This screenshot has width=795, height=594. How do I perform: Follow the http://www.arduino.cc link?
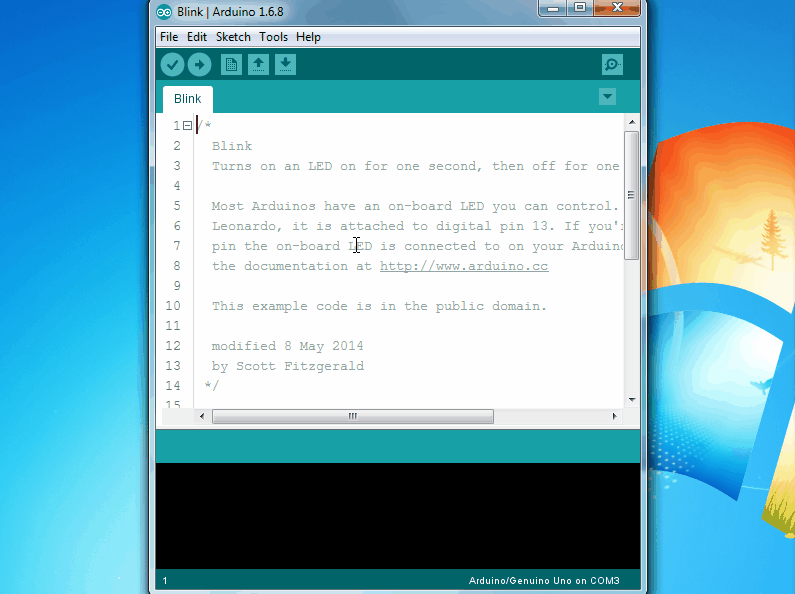[x=463, y=267]
